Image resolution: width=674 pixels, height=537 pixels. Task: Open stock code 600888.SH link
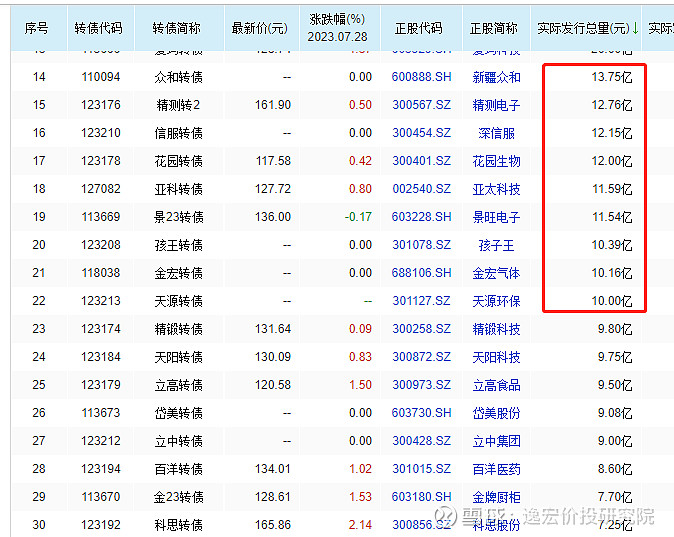[x=421, y=77]
